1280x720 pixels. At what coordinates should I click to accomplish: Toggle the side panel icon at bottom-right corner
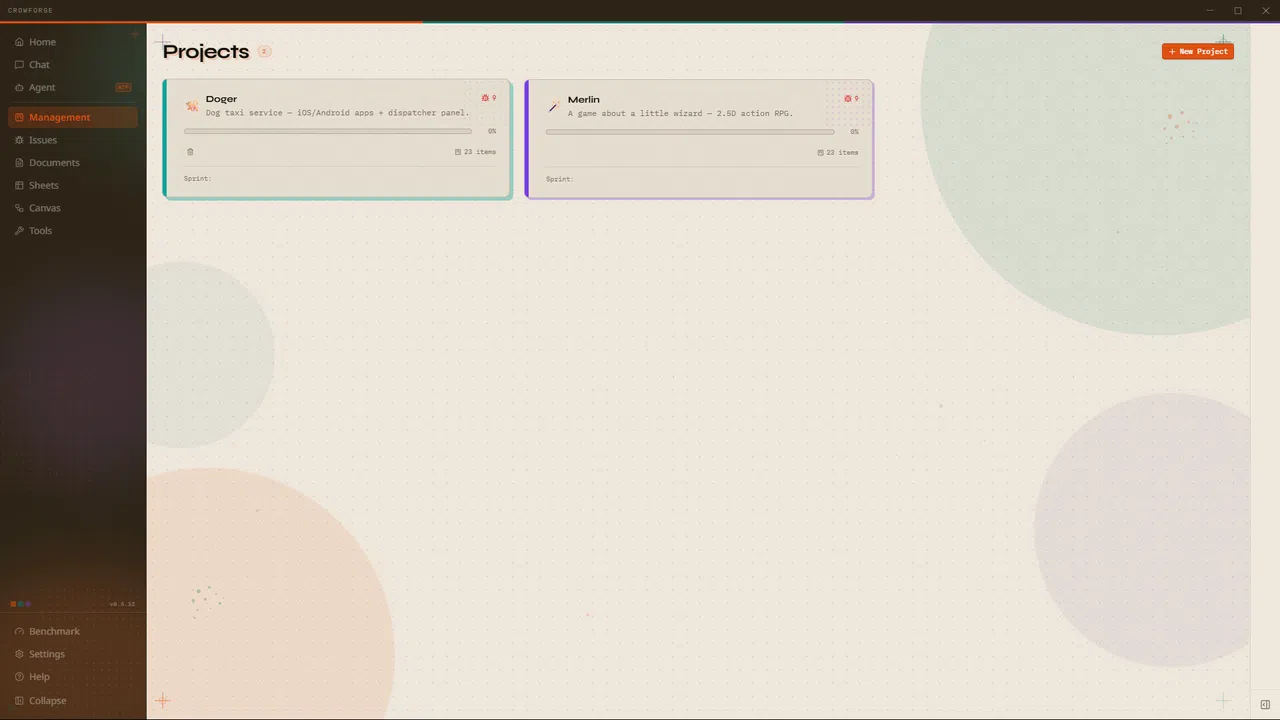click(1265, 705)
